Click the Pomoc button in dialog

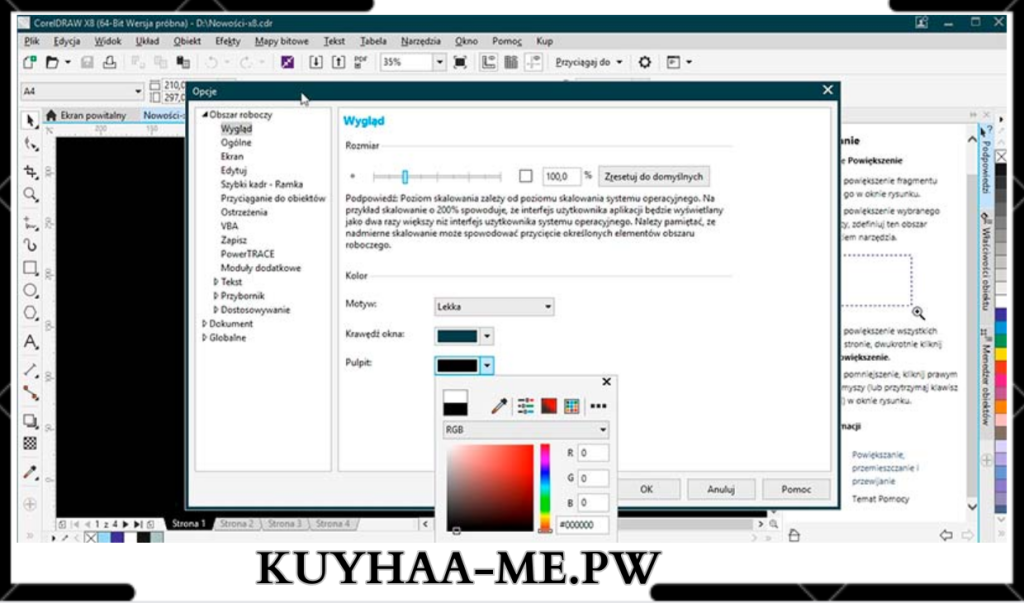point(796,489)
